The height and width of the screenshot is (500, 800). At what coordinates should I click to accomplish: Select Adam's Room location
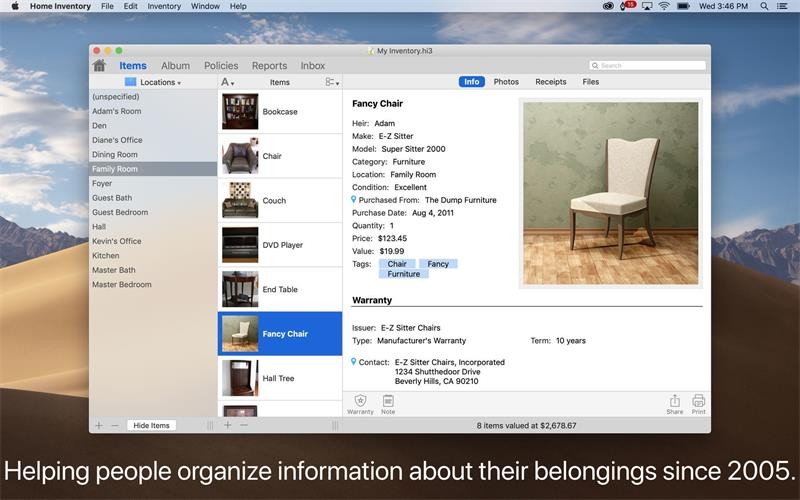point(153,111)
